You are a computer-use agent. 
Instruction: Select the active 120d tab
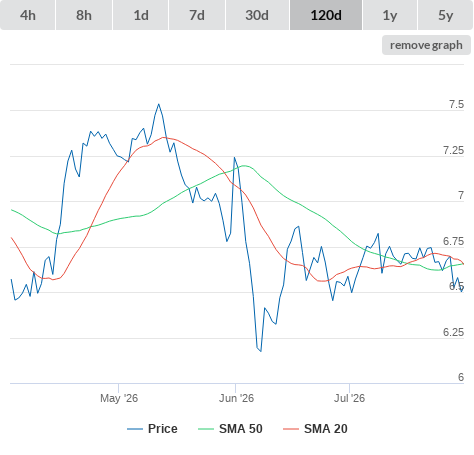pos(326,15)
